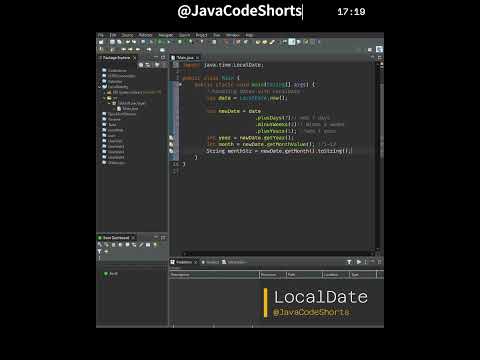This screenshot has width=480, height=360.
Task: Open the Run menu
Action: (x=217, y=35)
